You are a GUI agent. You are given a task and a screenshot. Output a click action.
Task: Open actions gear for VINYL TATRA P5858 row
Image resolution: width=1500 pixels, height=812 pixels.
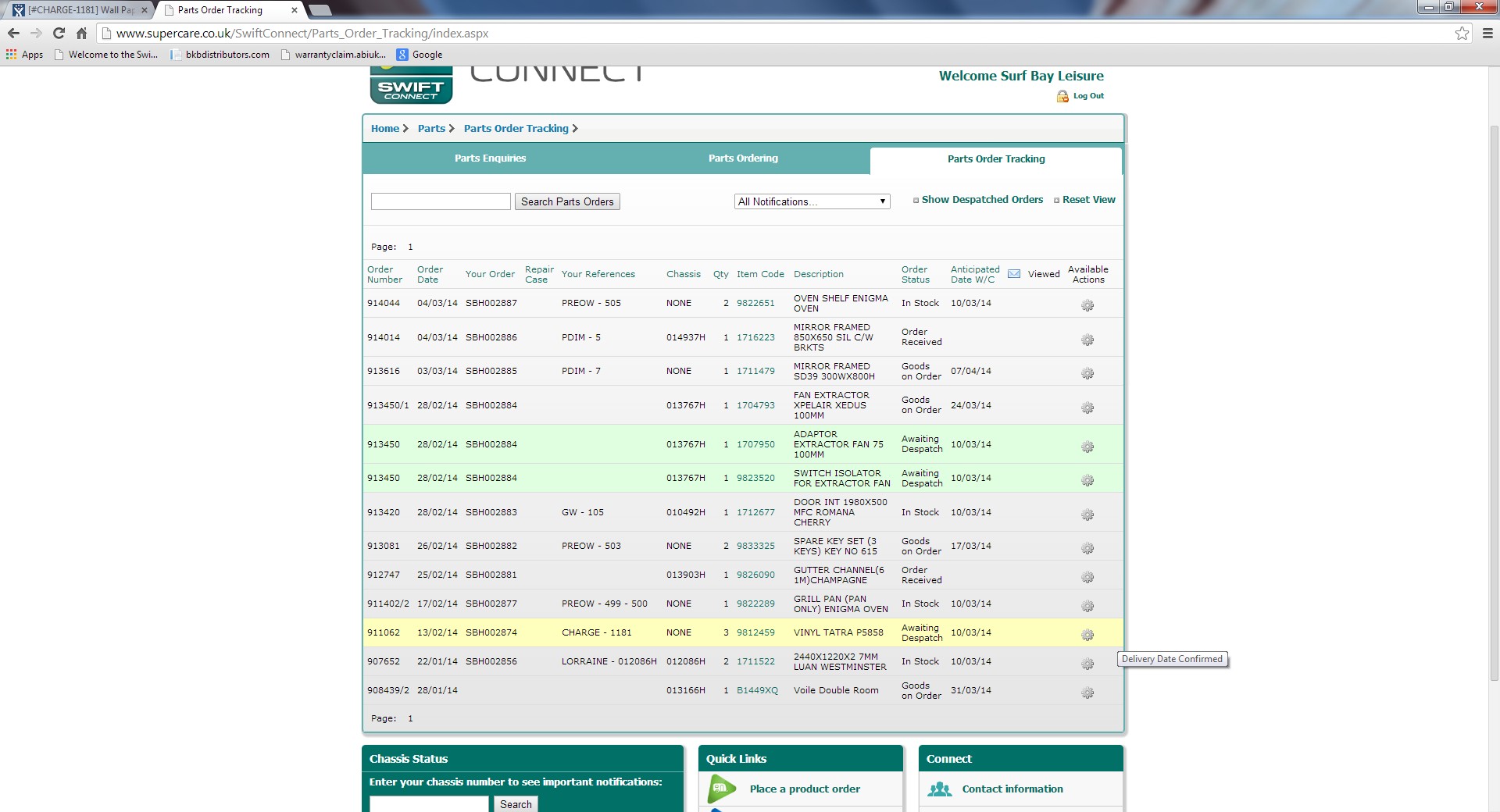[1087, 635]
